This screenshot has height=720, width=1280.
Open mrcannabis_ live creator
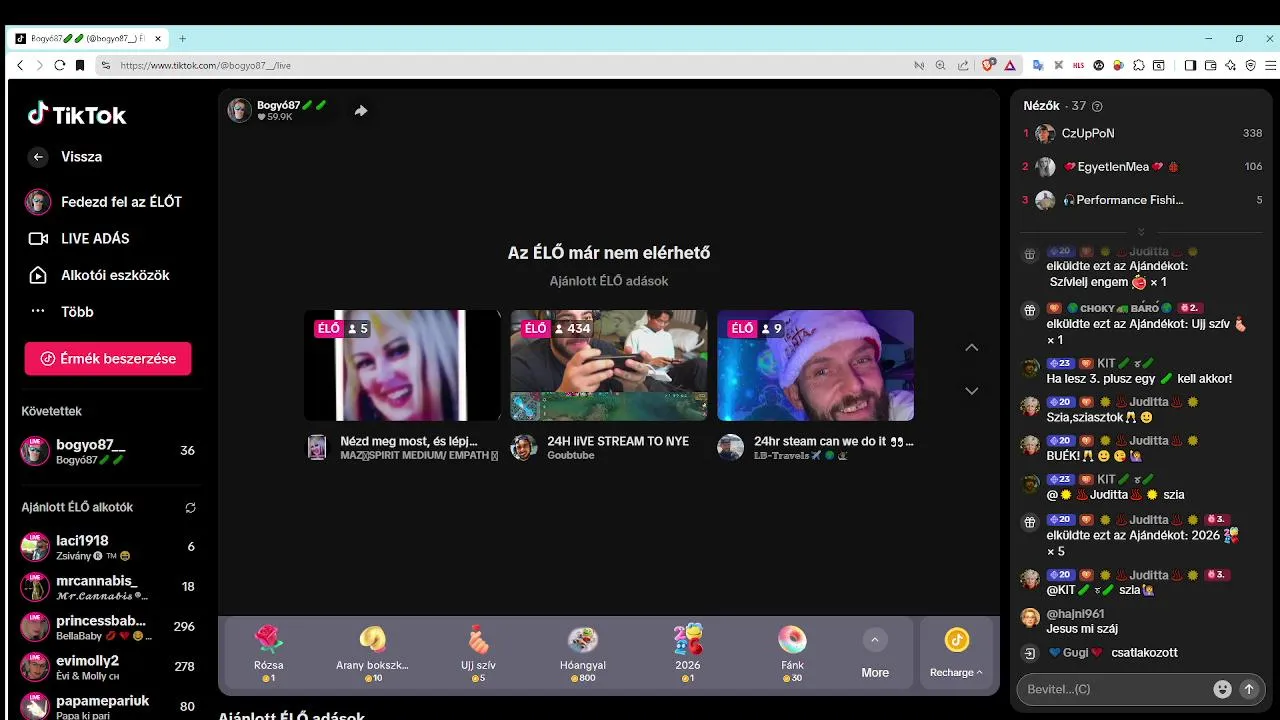pos(108,587)
